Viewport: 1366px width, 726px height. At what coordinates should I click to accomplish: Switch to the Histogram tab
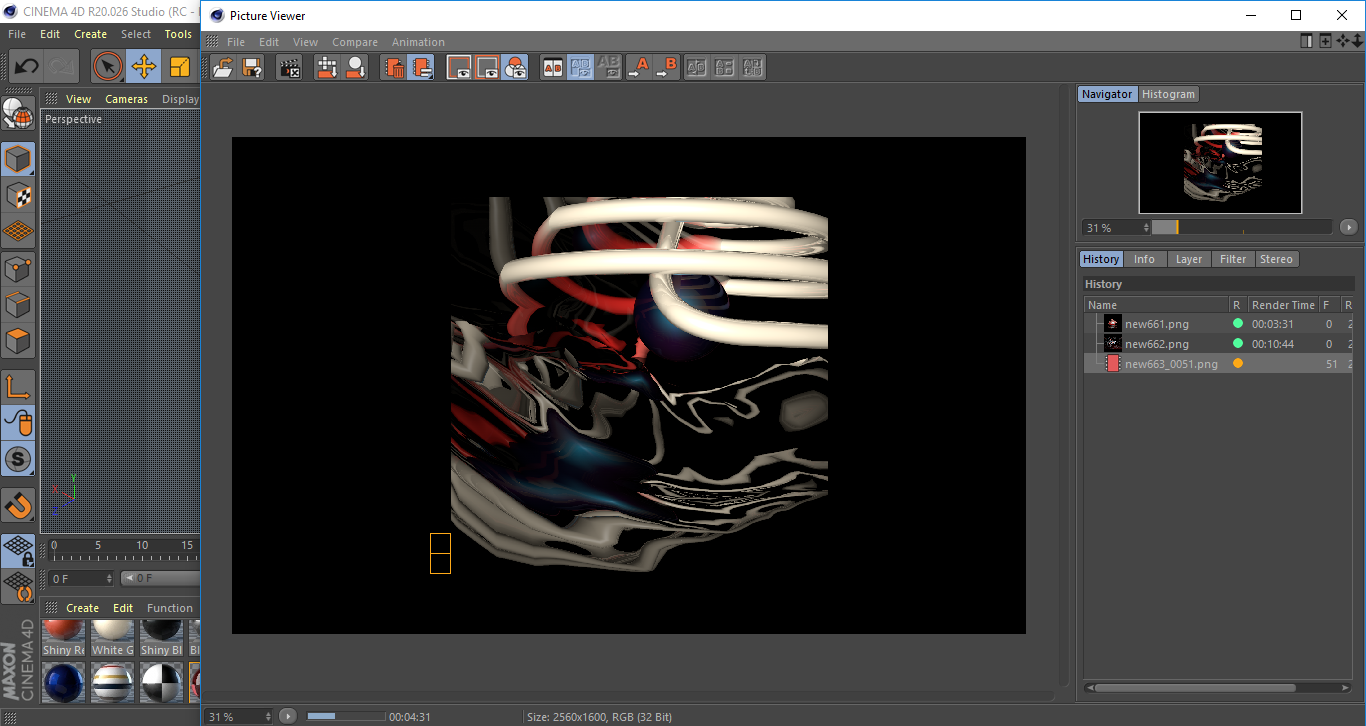(x=1168, y=94)
